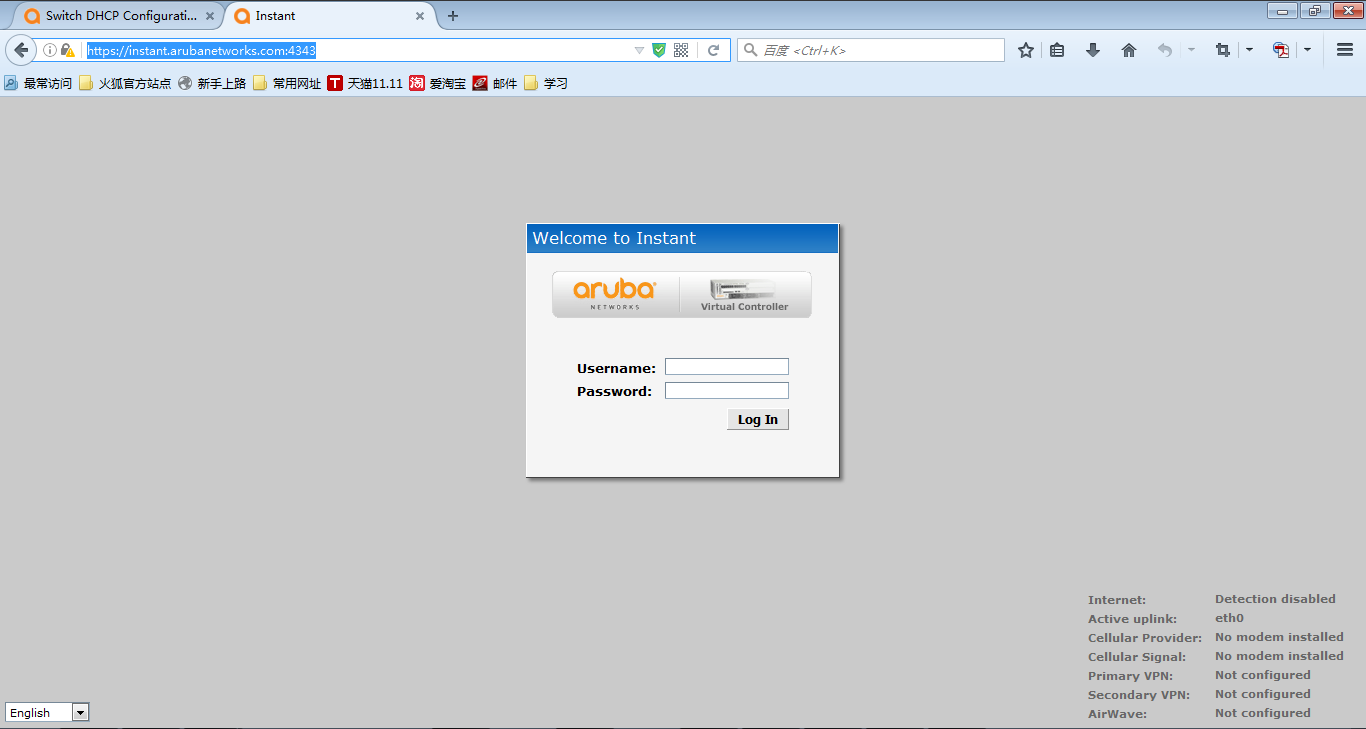Click the screenshot crop tool icon

(1222, 50)
